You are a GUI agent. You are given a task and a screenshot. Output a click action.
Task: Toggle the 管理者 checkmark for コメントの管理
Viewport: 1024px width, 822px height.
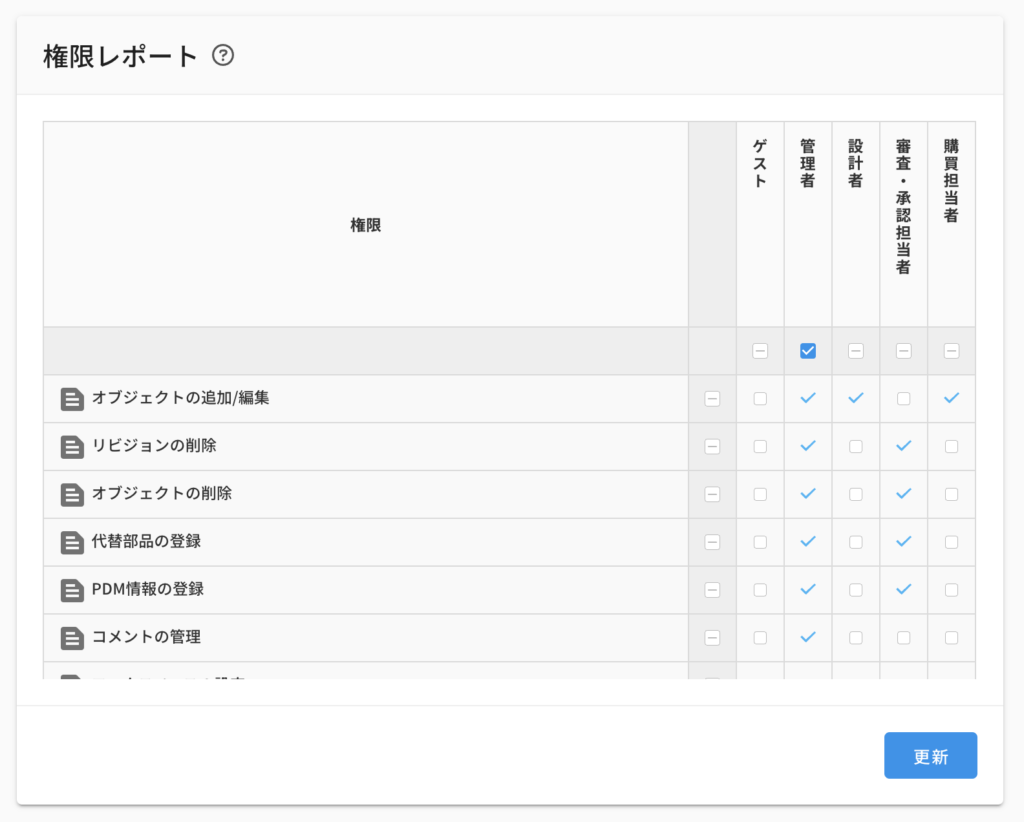[x=807, y=638]
